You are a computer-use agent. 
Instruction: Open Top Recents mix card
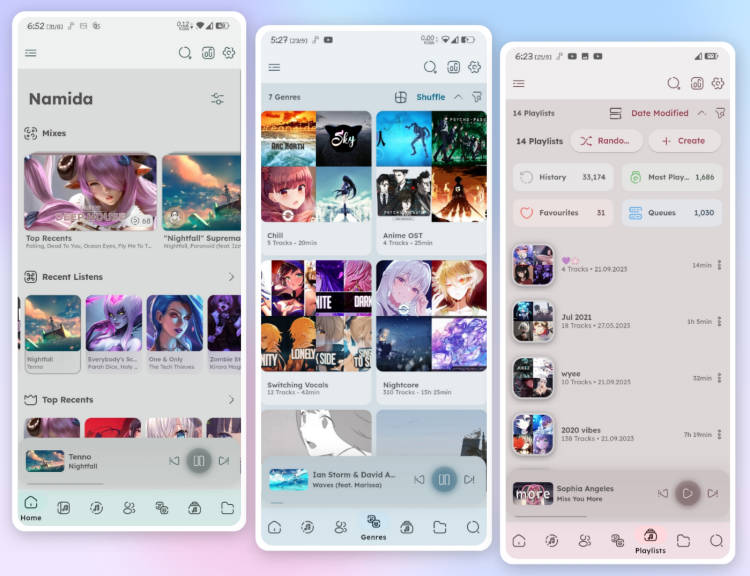(90, 201)
